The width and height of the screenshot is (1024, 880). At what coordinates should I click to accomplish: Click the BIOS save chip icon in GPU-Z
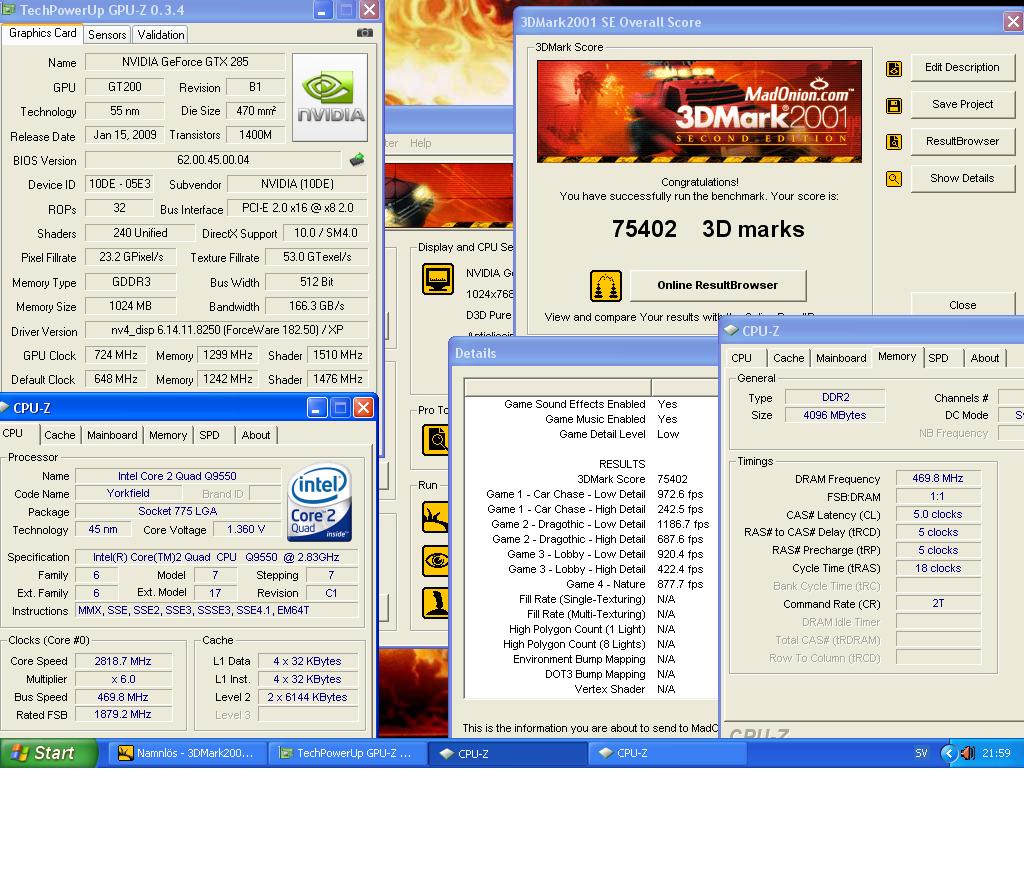click(357, 159)
